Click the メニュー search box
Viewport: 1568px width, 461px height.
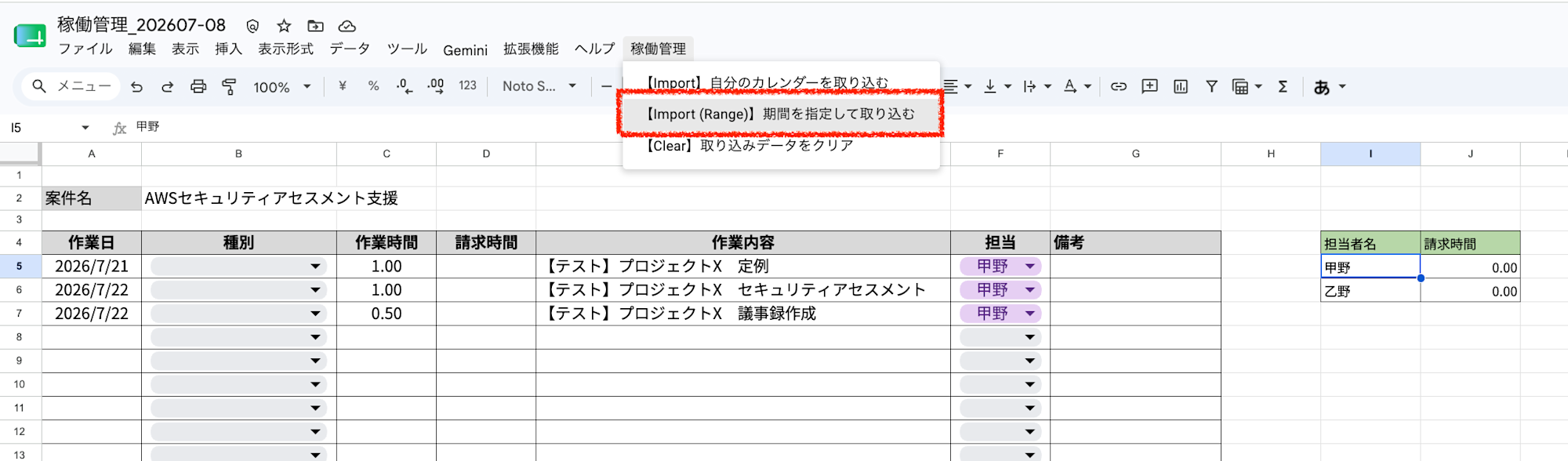(71, 86)
